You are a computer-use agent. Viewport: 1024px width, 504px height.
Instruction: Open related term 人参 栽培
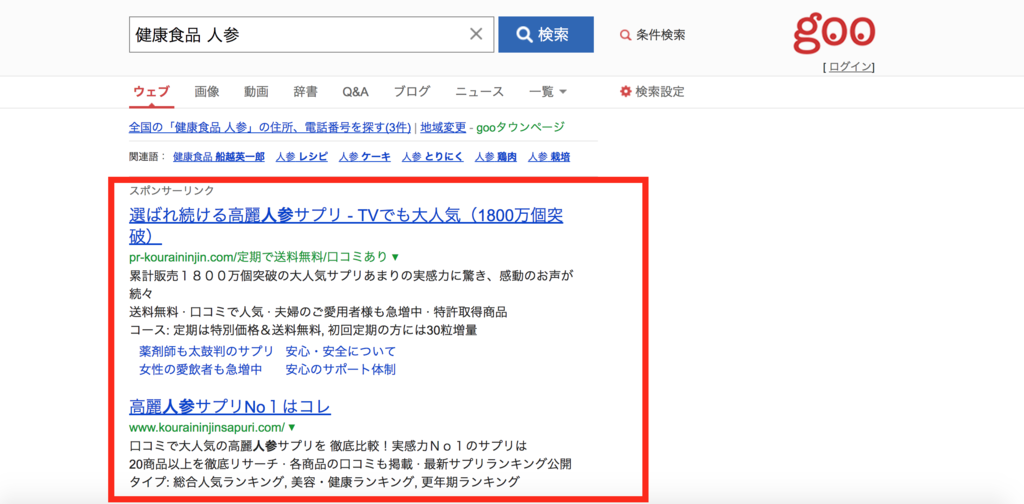[x=549, y=157]
